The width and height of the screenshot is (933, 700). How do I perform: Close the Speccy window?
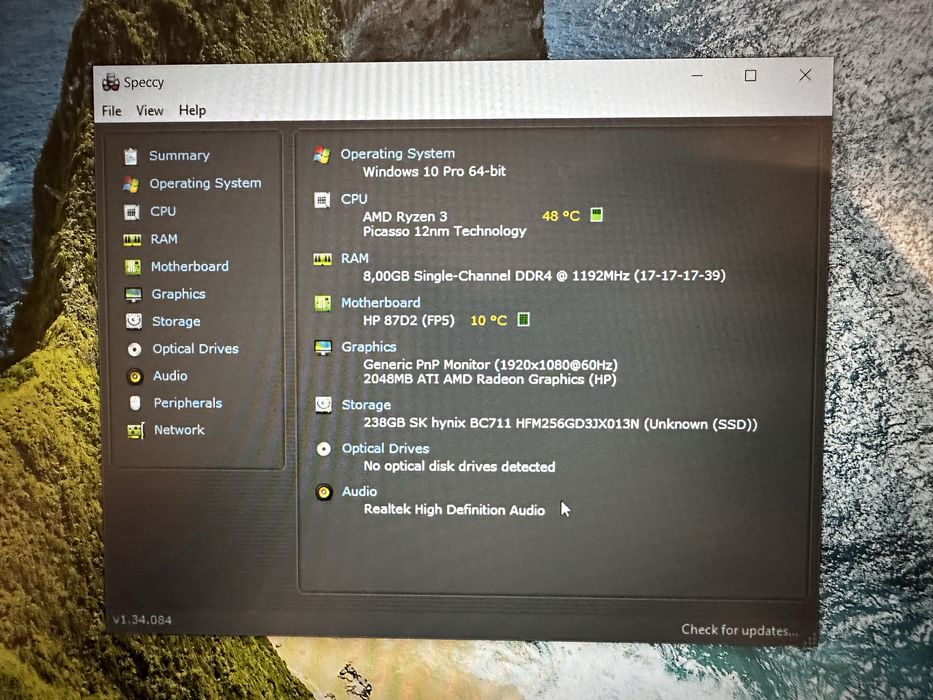tap(805, 75)
